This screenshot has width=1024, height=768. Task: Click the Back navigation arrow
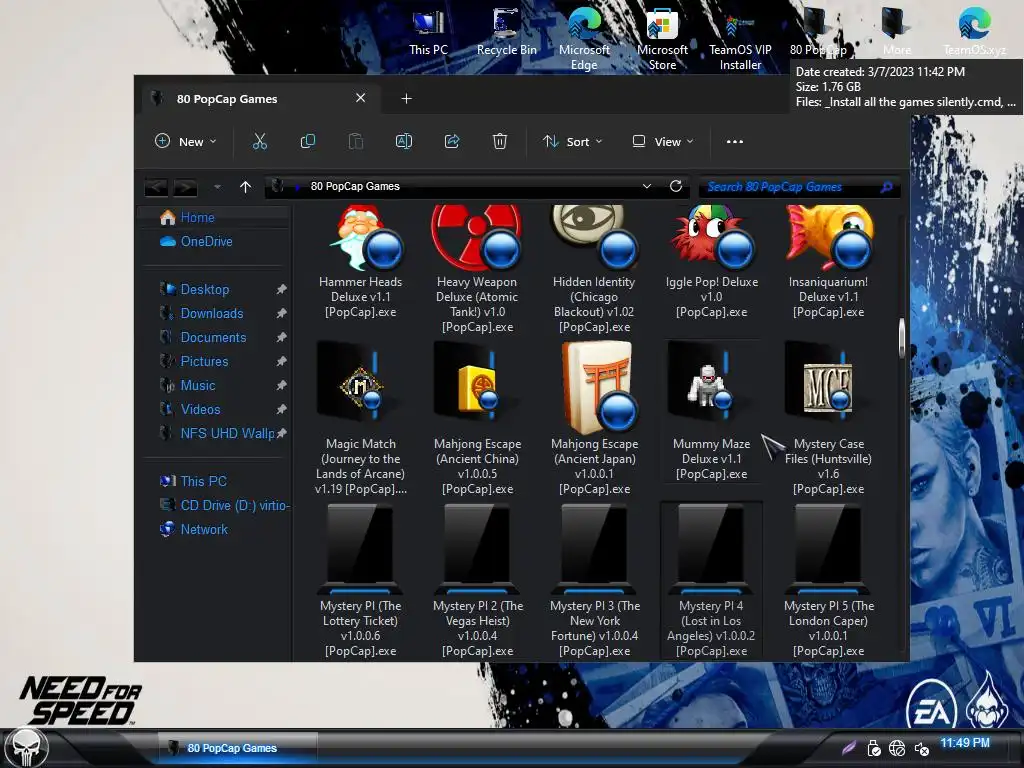pos(156,187)
